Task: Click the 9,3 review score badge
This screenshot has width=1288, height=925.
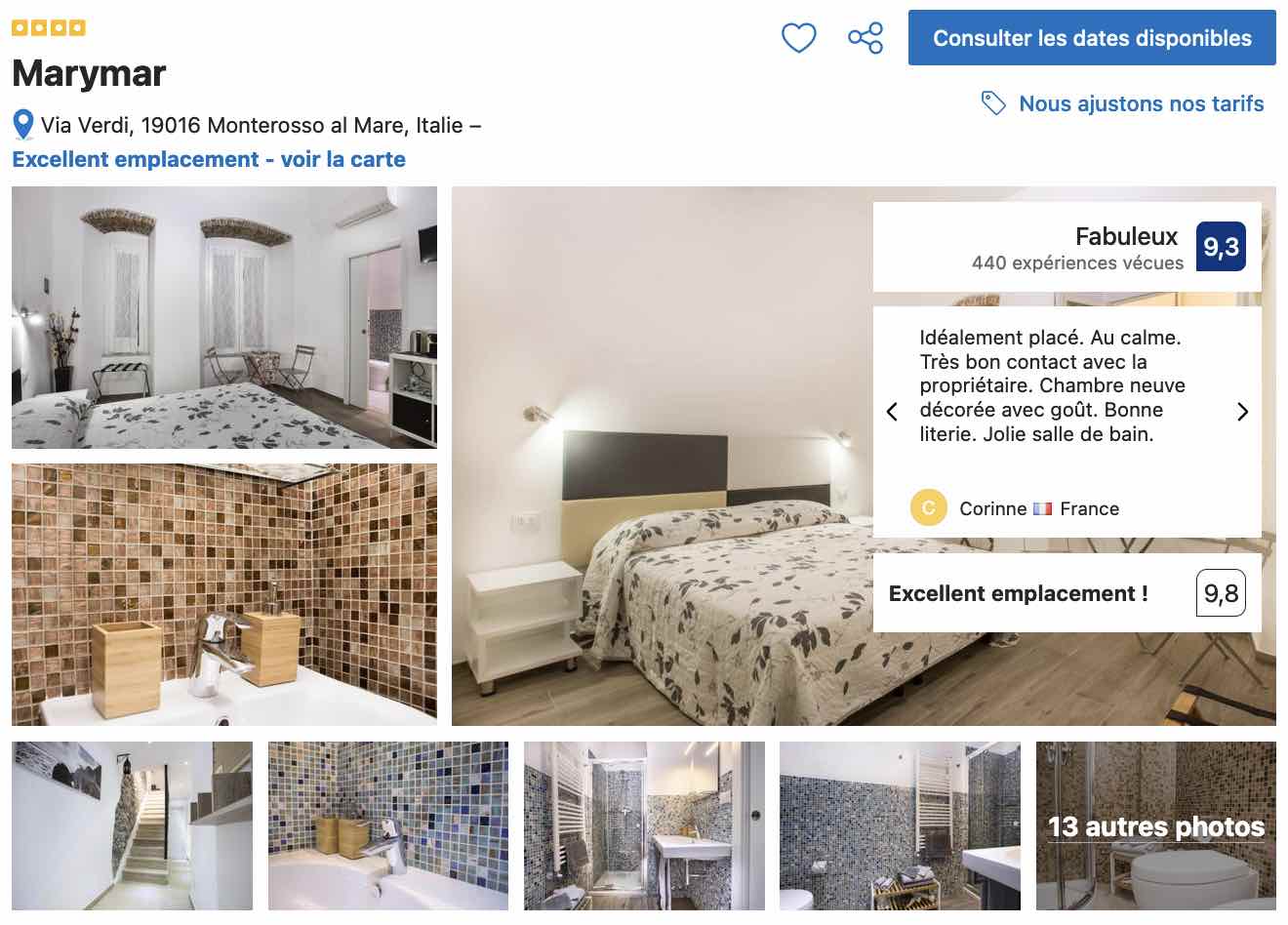Action: [1221, 247]
